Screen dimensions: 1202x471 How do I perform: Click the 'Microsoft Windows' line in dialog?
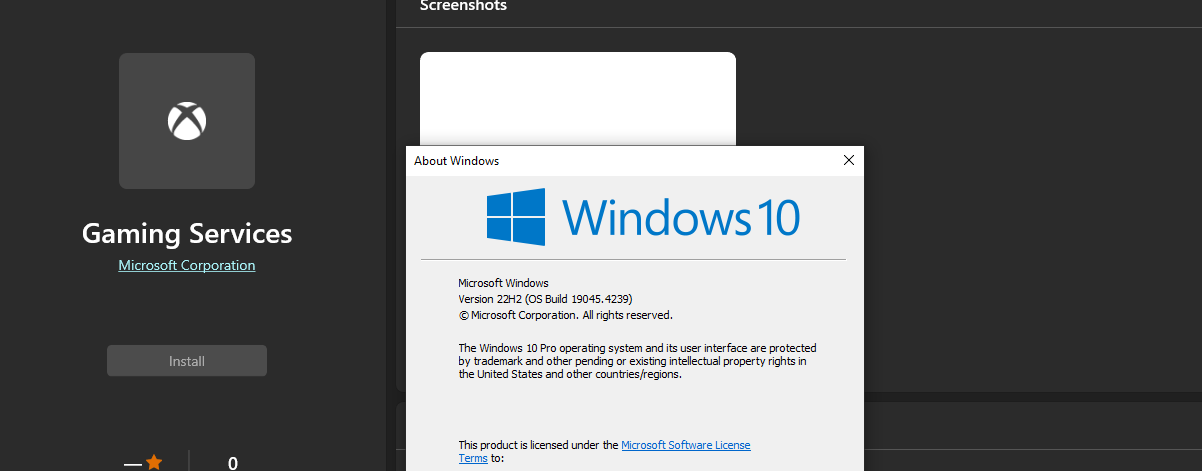tap(503, 283)
